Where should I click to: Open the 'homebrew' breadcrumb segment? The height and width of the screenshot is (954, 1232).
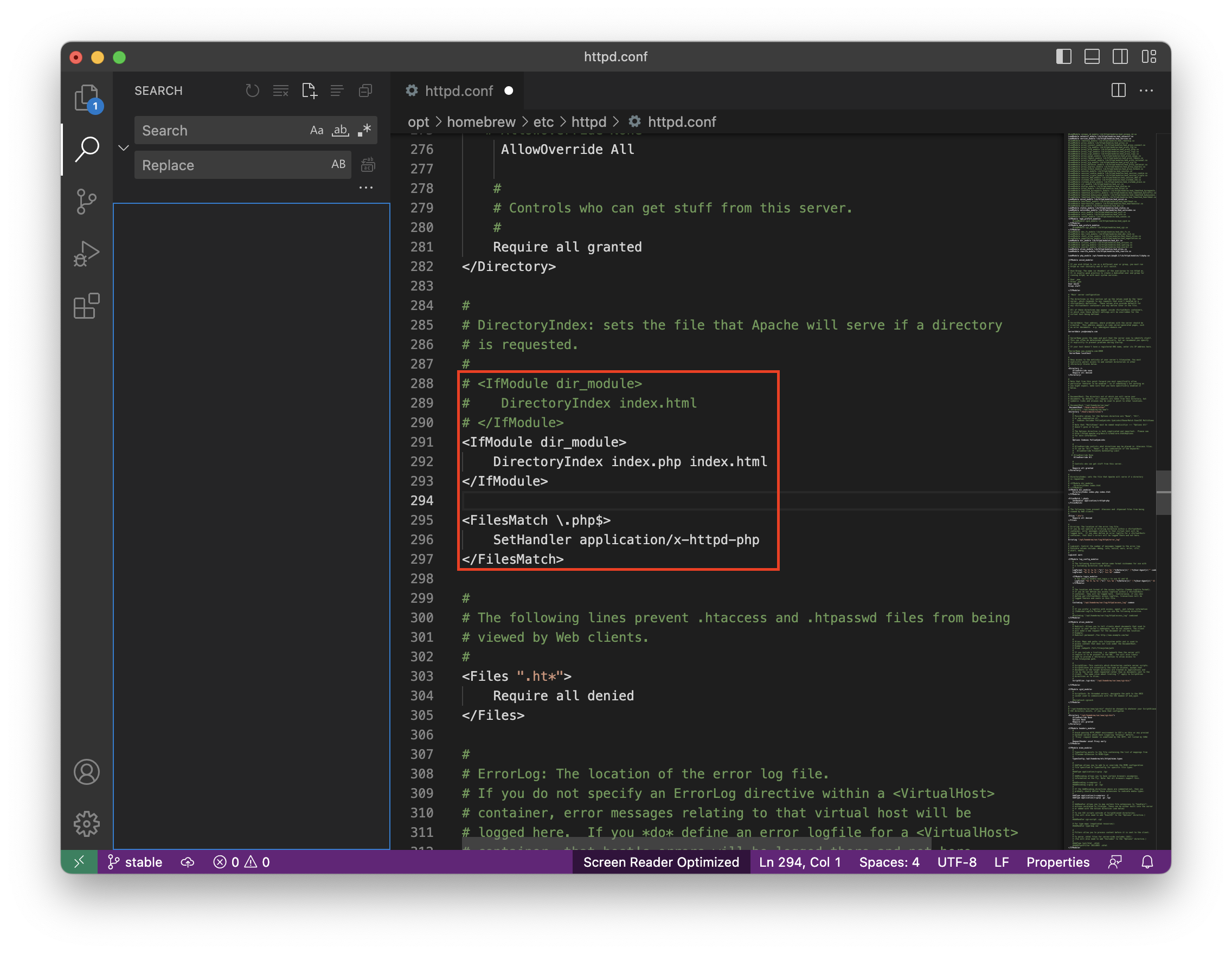(481, 122)
